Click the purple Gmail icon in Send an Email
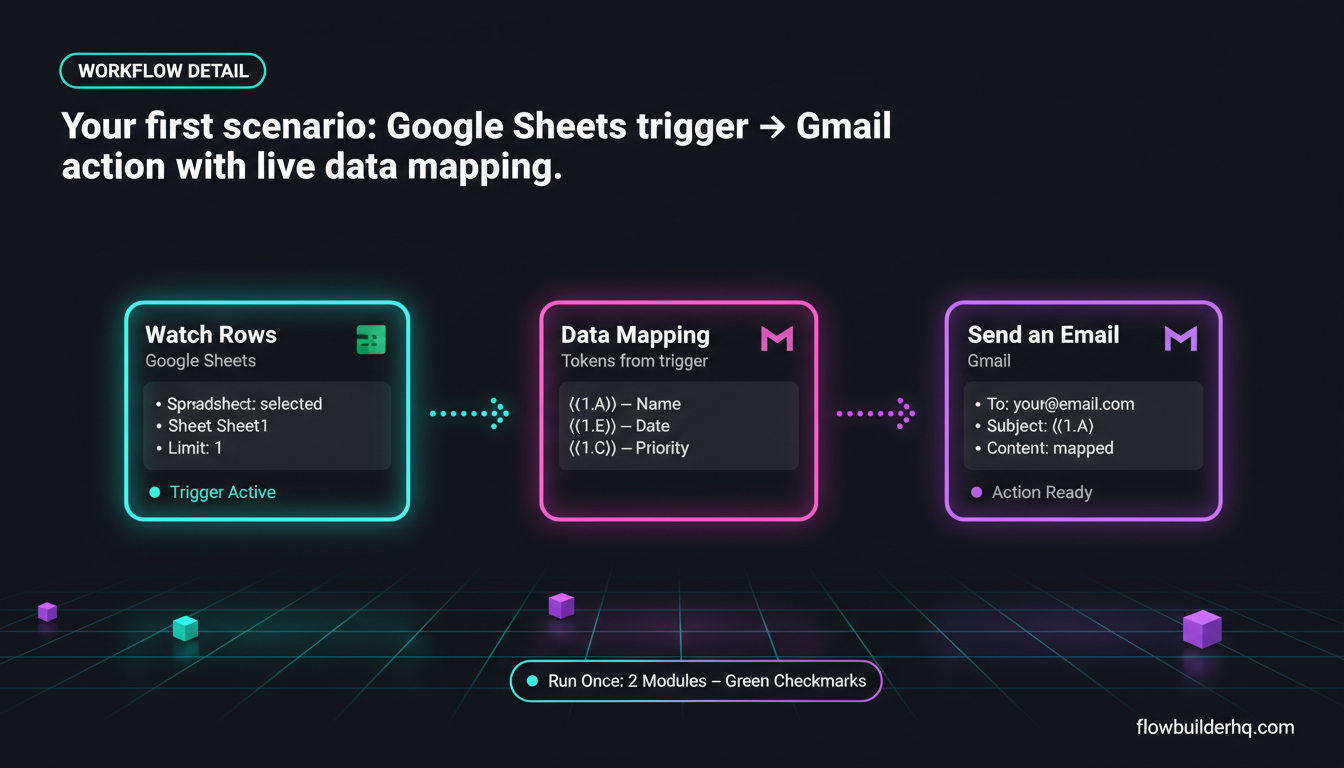Screen dimensions: 1344x768 [1181, 338]
